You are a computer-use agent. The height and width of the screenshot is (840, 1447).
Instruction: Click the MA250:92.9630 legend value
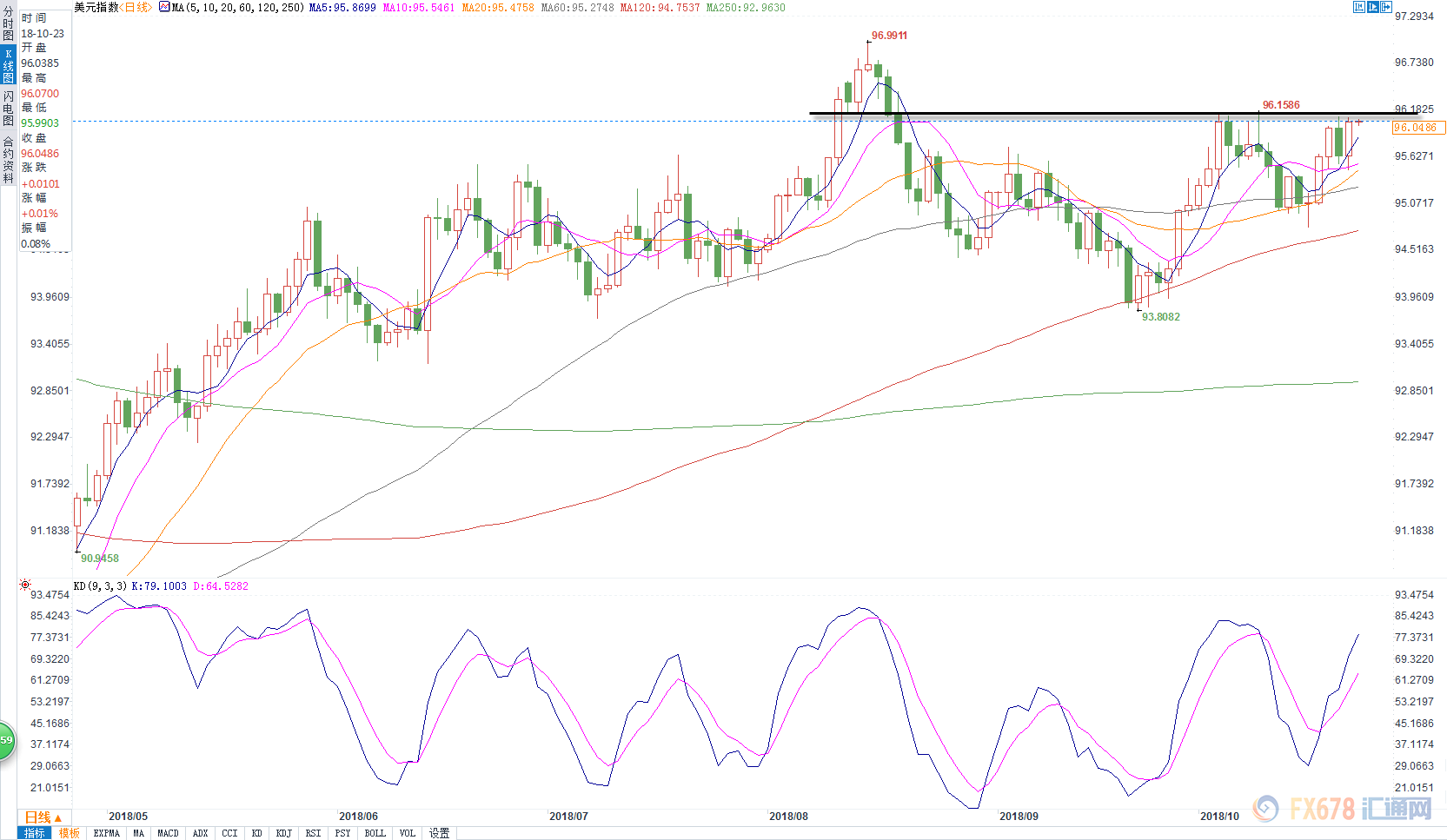(746, 7)
